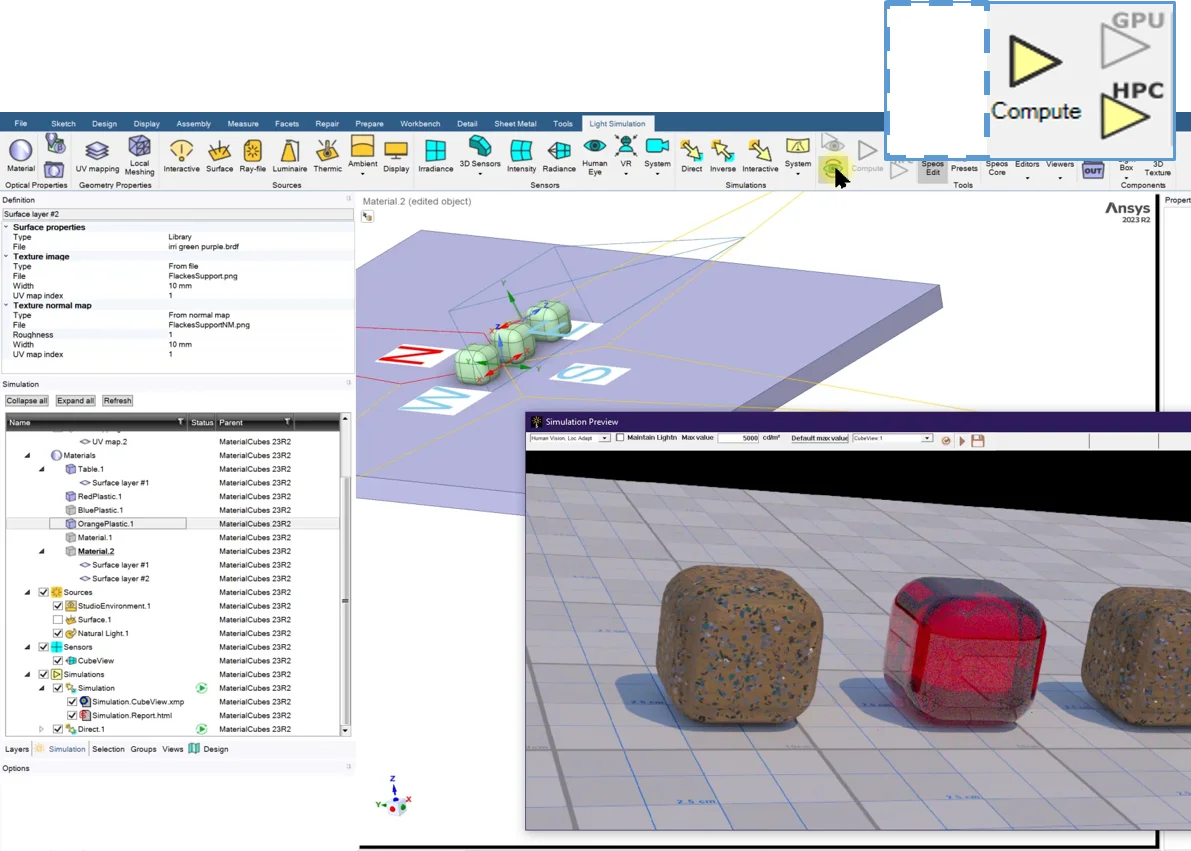Click the green status icon for Direct.1
The width and height of the screenshot is (1191, 851).
pos(201,729)
